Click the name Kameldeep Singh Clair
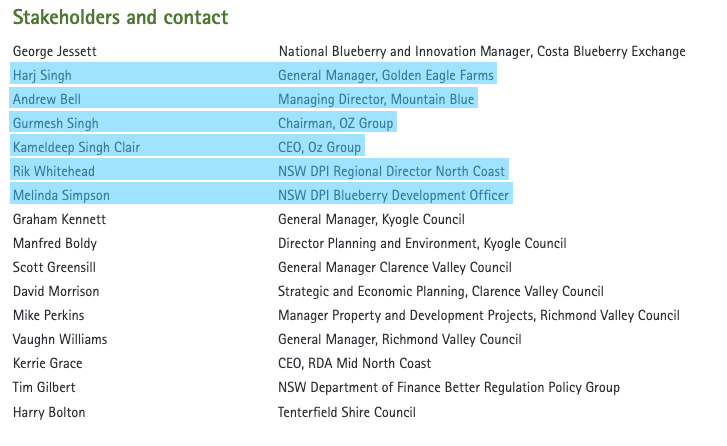Screen dimensions: 727x446 [76, 147]
